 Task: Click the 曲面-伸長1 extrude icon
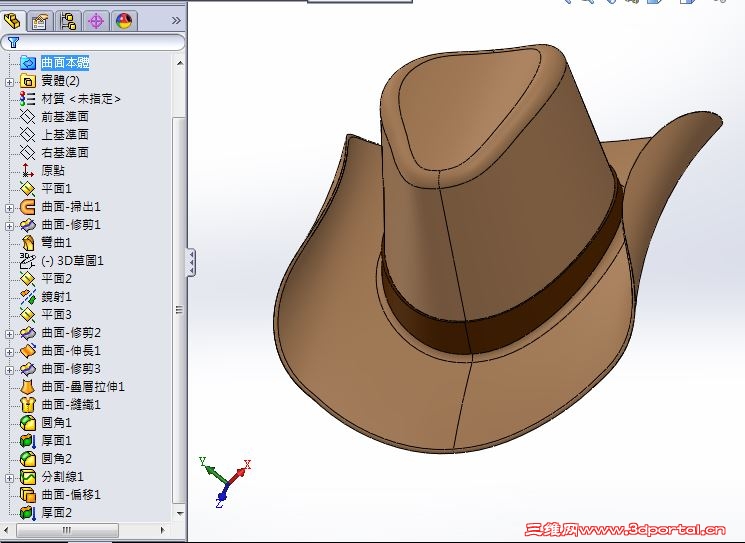click(x=28, y=351)
